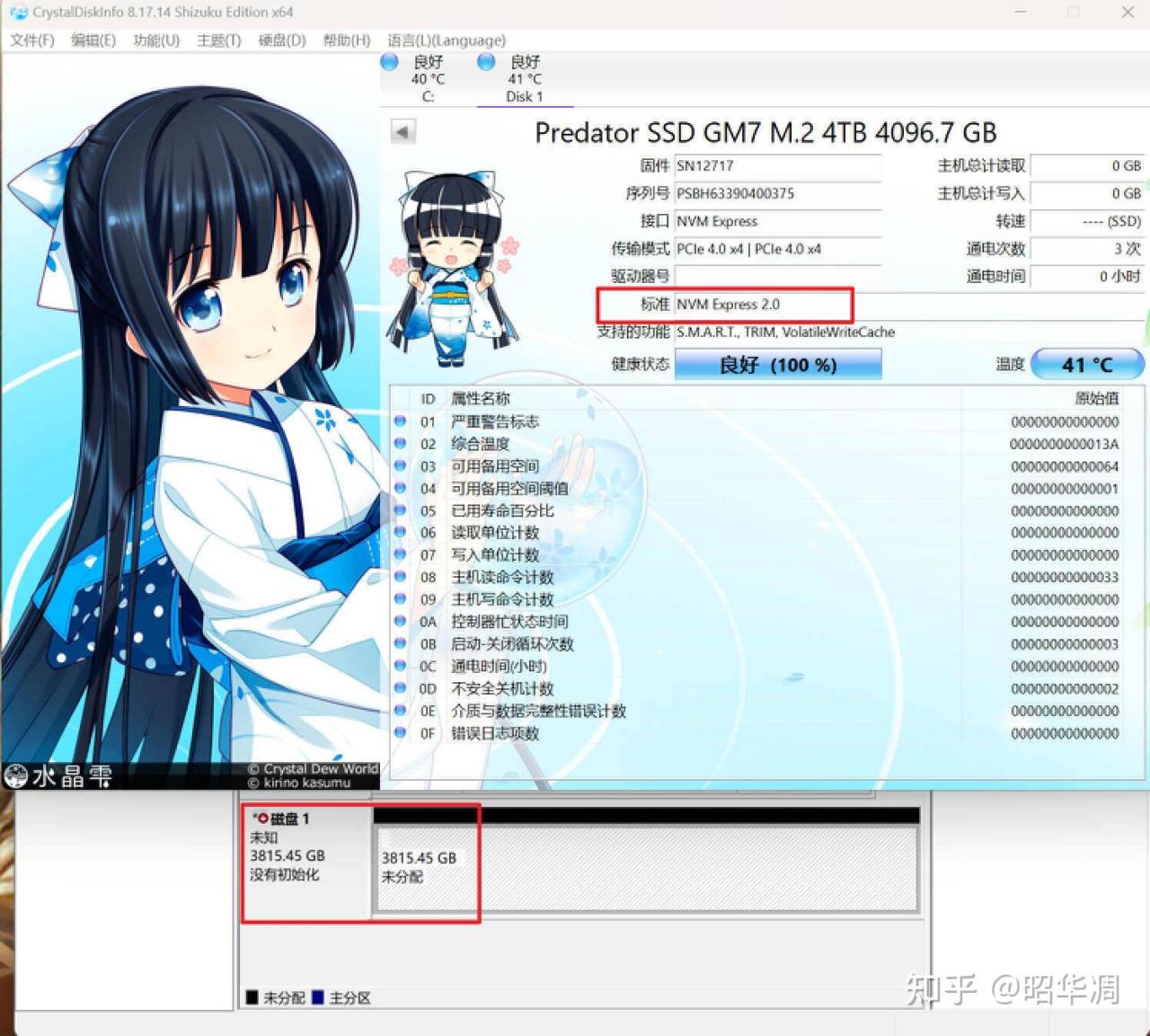This screenshot has height=1036, width=1150.
Task: Click the 接口 field showing NVM Express
Action: (x=778, y=222)
